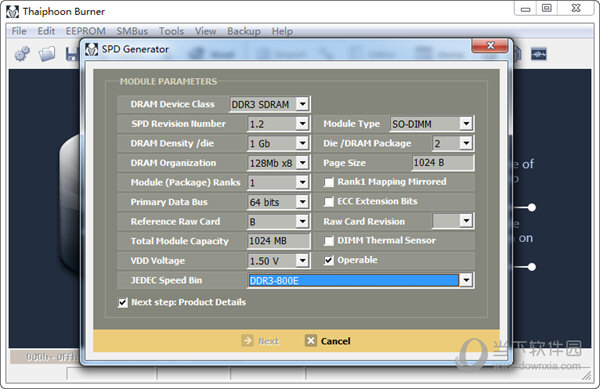Expand Reference Raw Card dropdown

click(302, 221)
